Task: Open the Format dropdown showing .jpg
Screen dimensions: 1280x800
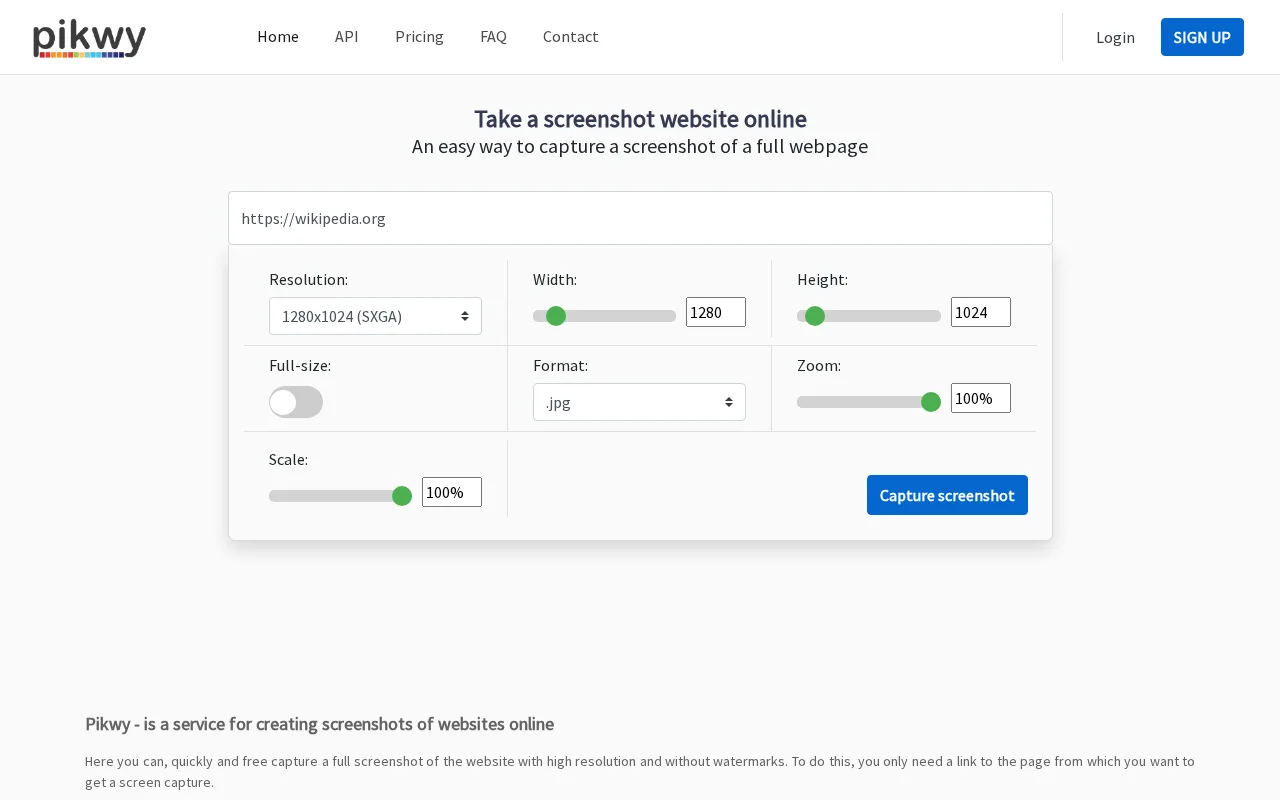Action: coord(639,402)
